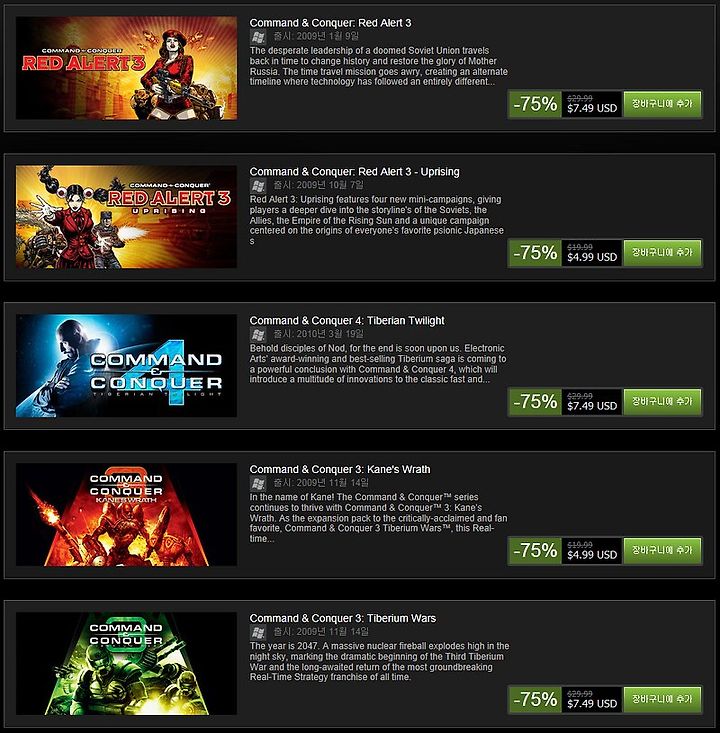This screenshot has height=733, width=720.
Task: Click the Windows platform icon under Red Alert 3 - Uprising
Action: (x=258, y=186)
